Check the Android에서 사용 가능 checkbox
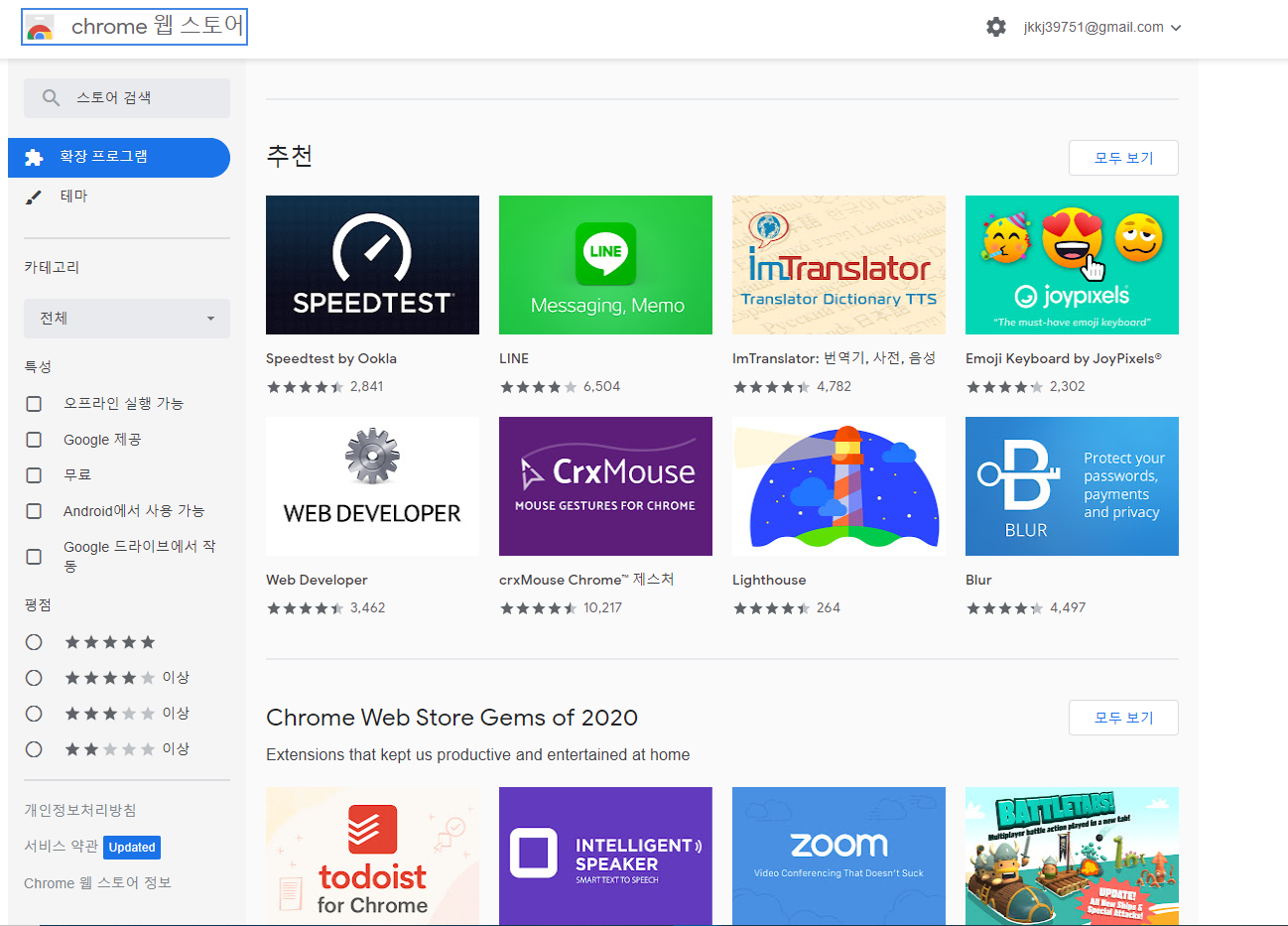 tap(34, 511)
